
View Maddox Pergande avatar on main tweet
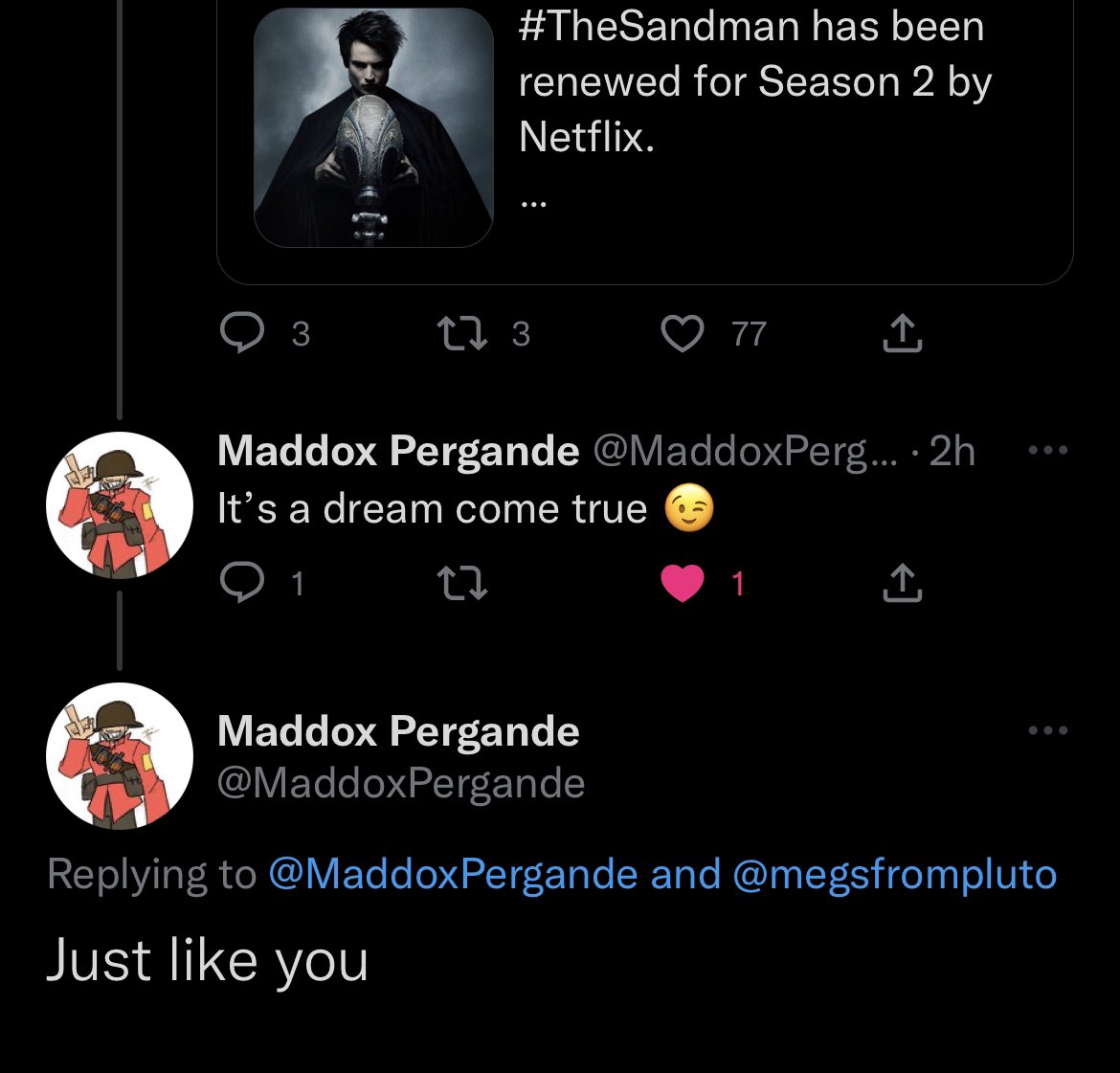[x=120, y=756]
